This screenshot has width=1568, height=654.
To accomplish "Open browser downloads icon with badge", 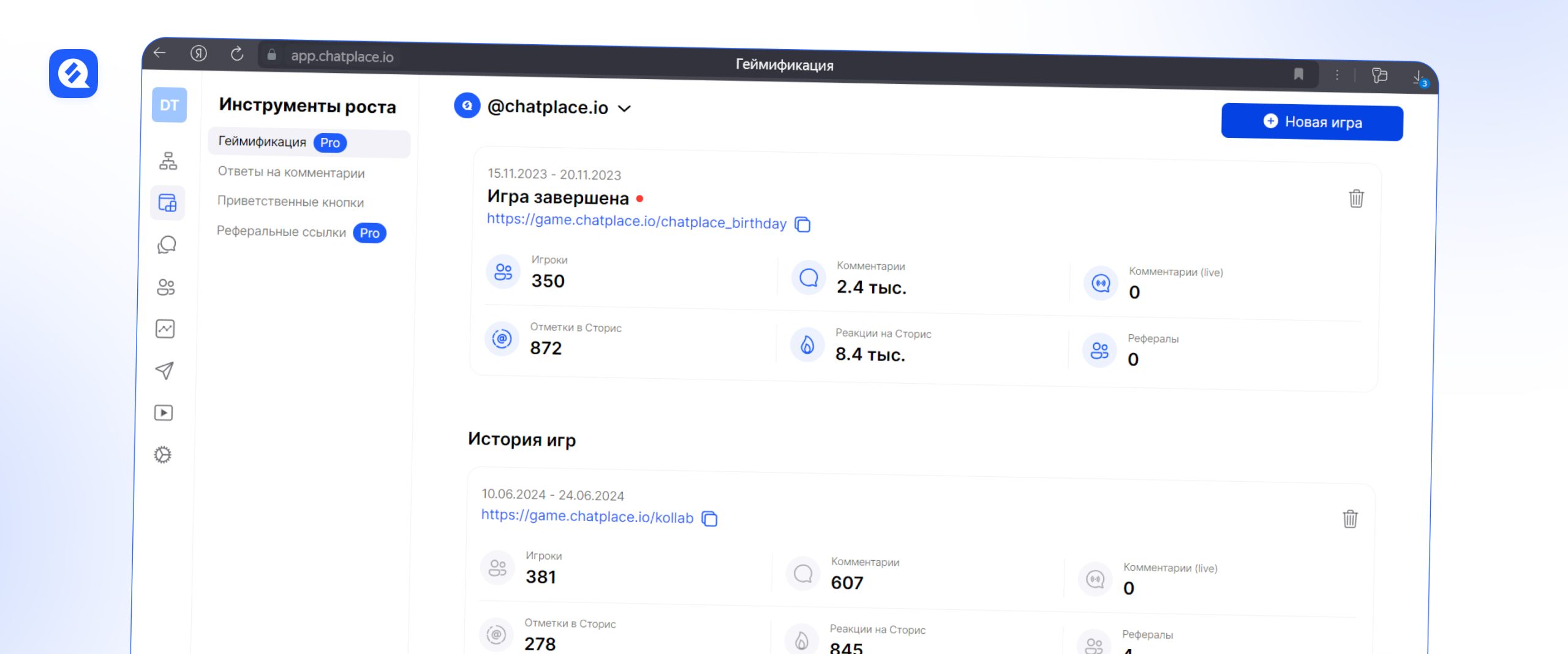I will click(x=1419, y=78).
